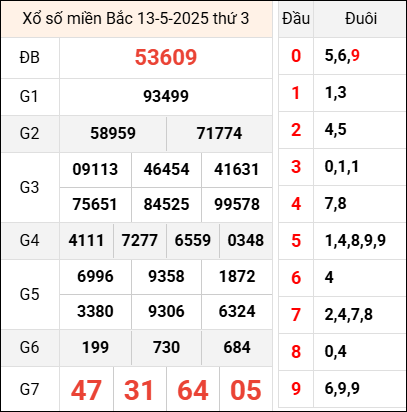Viewport: 407px width, 412px height.
Task: Click G2 result 58959
Action: tap(113, 134)
